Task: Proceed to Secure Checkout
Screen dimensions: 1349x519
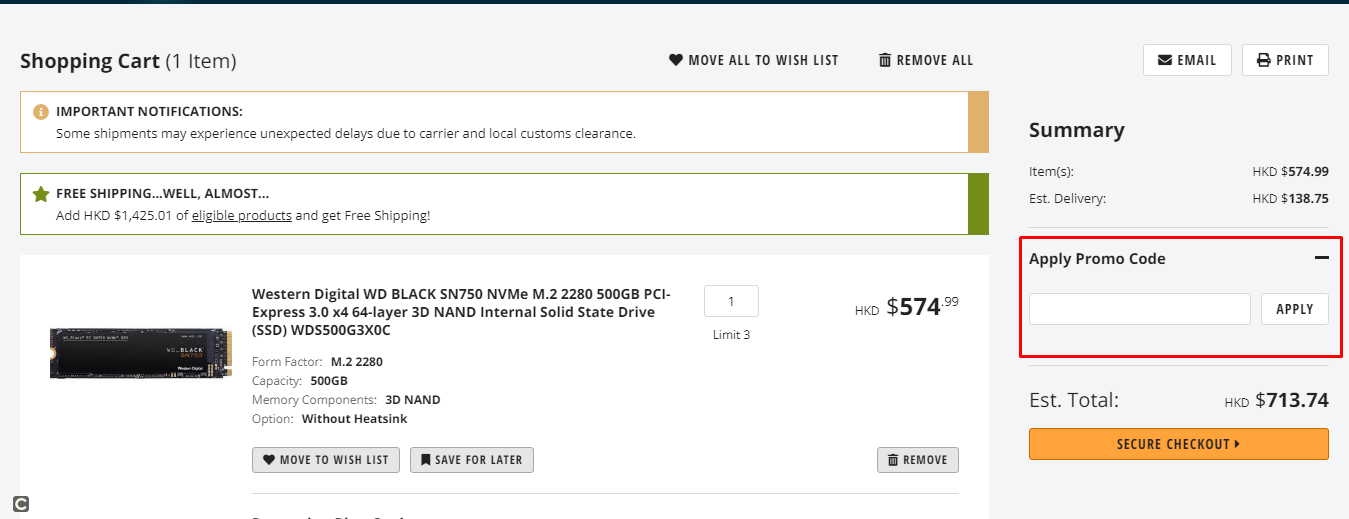Action: [1178, 444]
